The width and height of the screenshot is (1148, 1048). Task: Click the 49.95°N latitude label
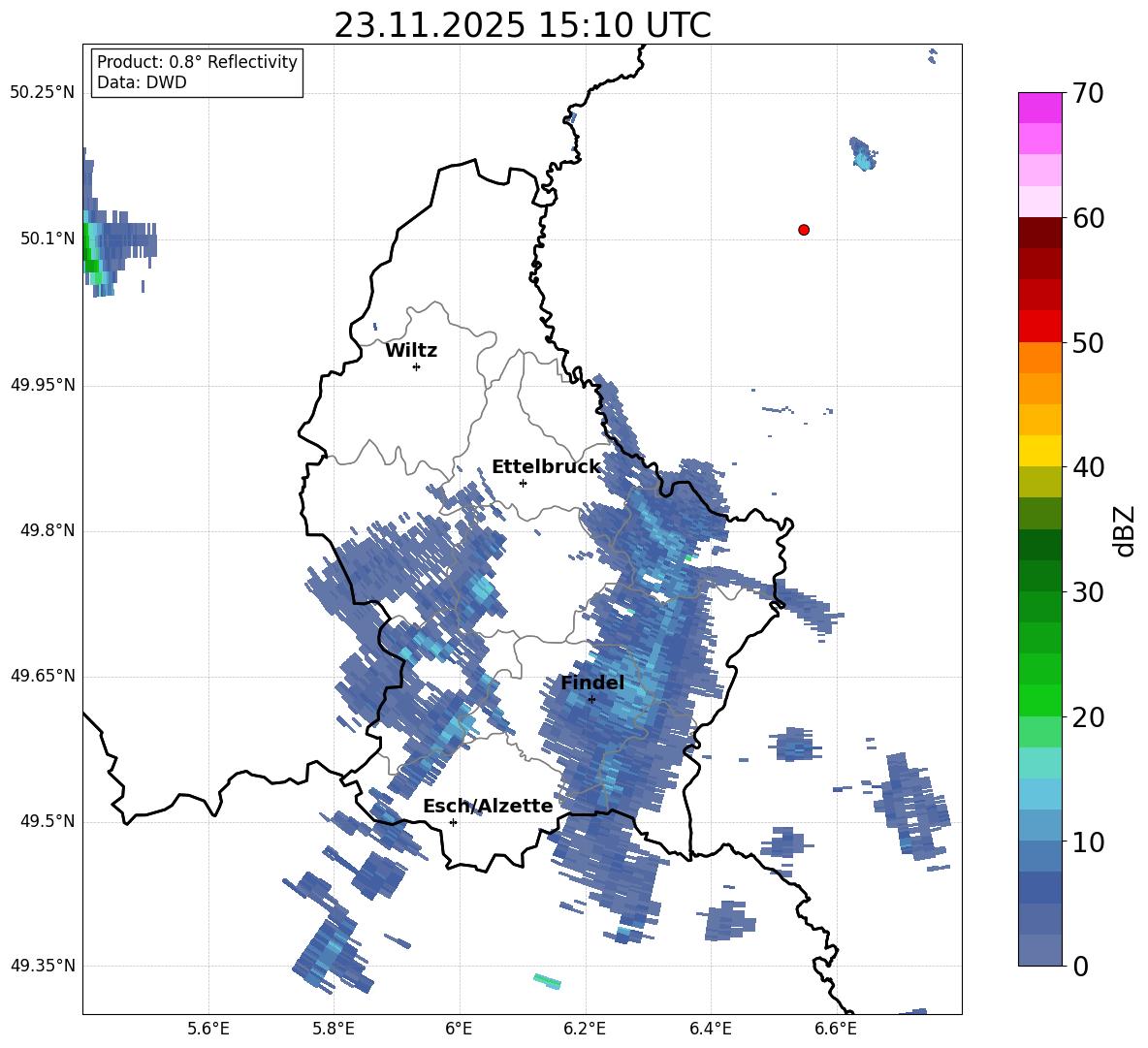pyautogui.click(x=43, y=386)
